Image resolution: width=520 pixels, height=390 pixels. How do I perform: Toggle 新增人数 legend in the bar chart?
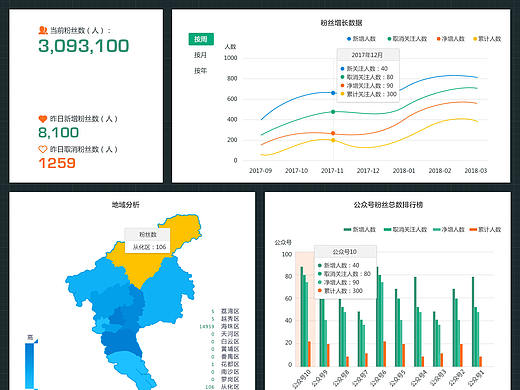point(360,229)
